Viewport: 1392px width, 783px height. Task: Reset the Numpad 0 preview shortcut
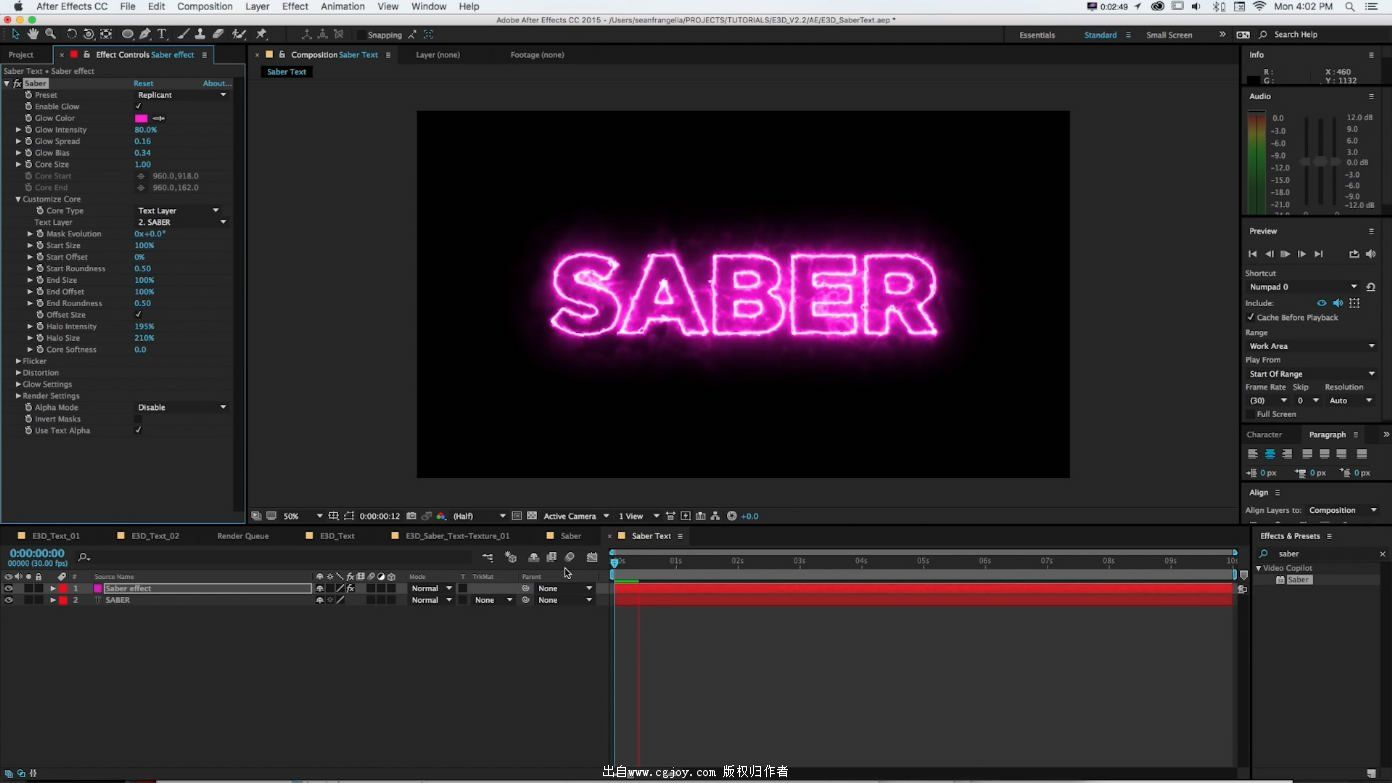point(1371,287)
